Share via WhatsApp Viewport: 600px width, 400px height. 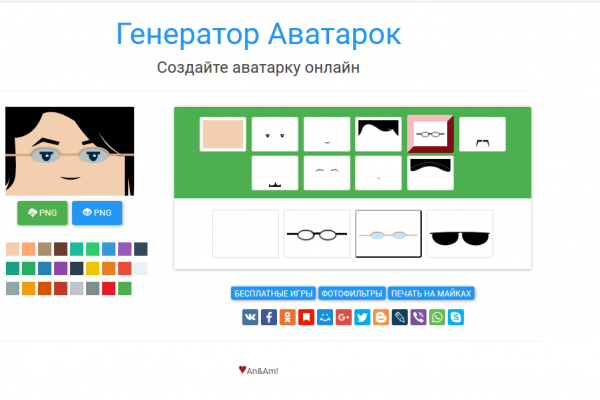pos(437,317)
